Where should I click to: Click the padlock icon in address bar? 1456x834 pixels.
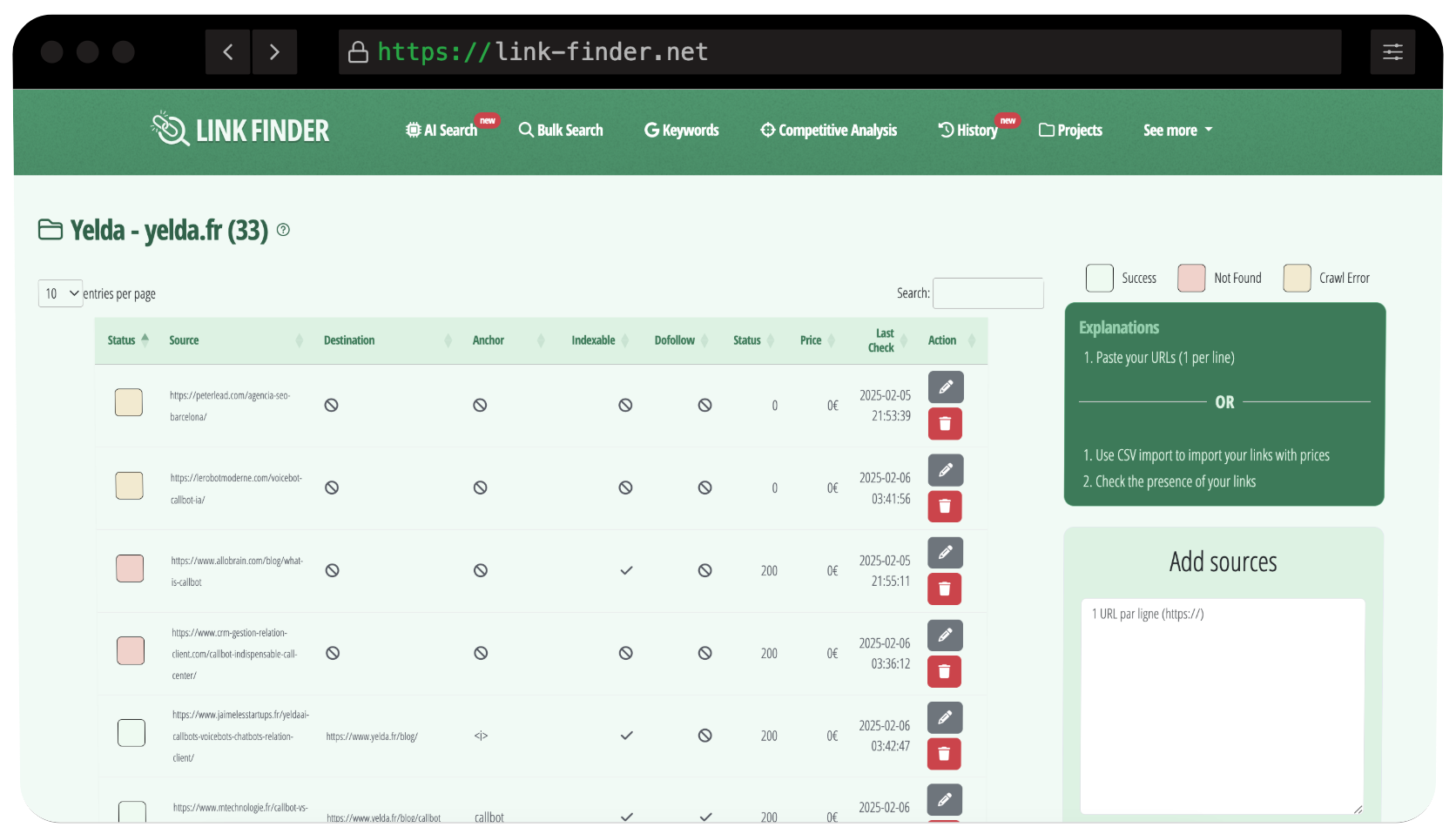point(358,52)
